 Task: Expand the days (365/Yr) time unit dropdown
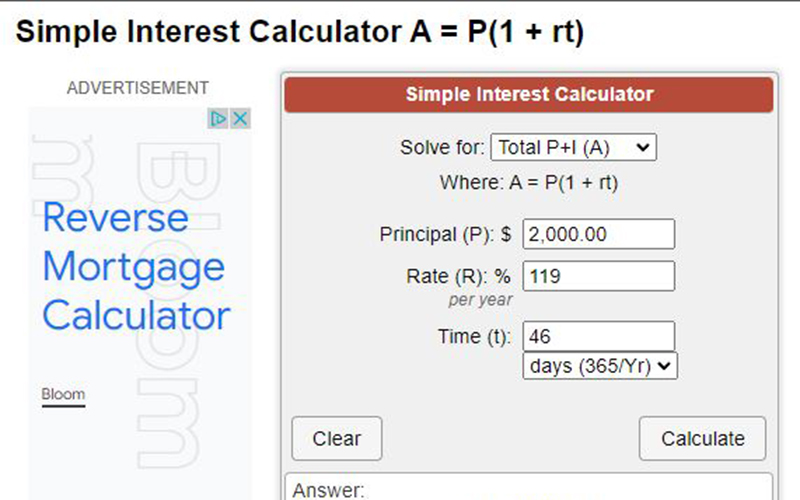[x=600, y=366]
